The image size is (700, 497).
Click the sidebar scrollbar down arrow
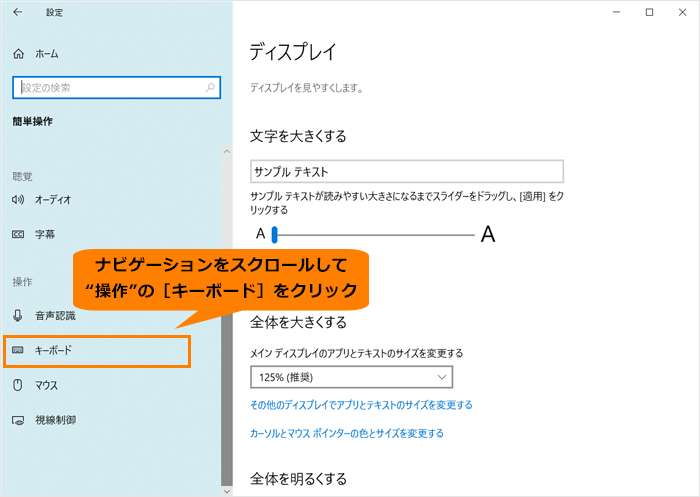click(x=227, y=491)
